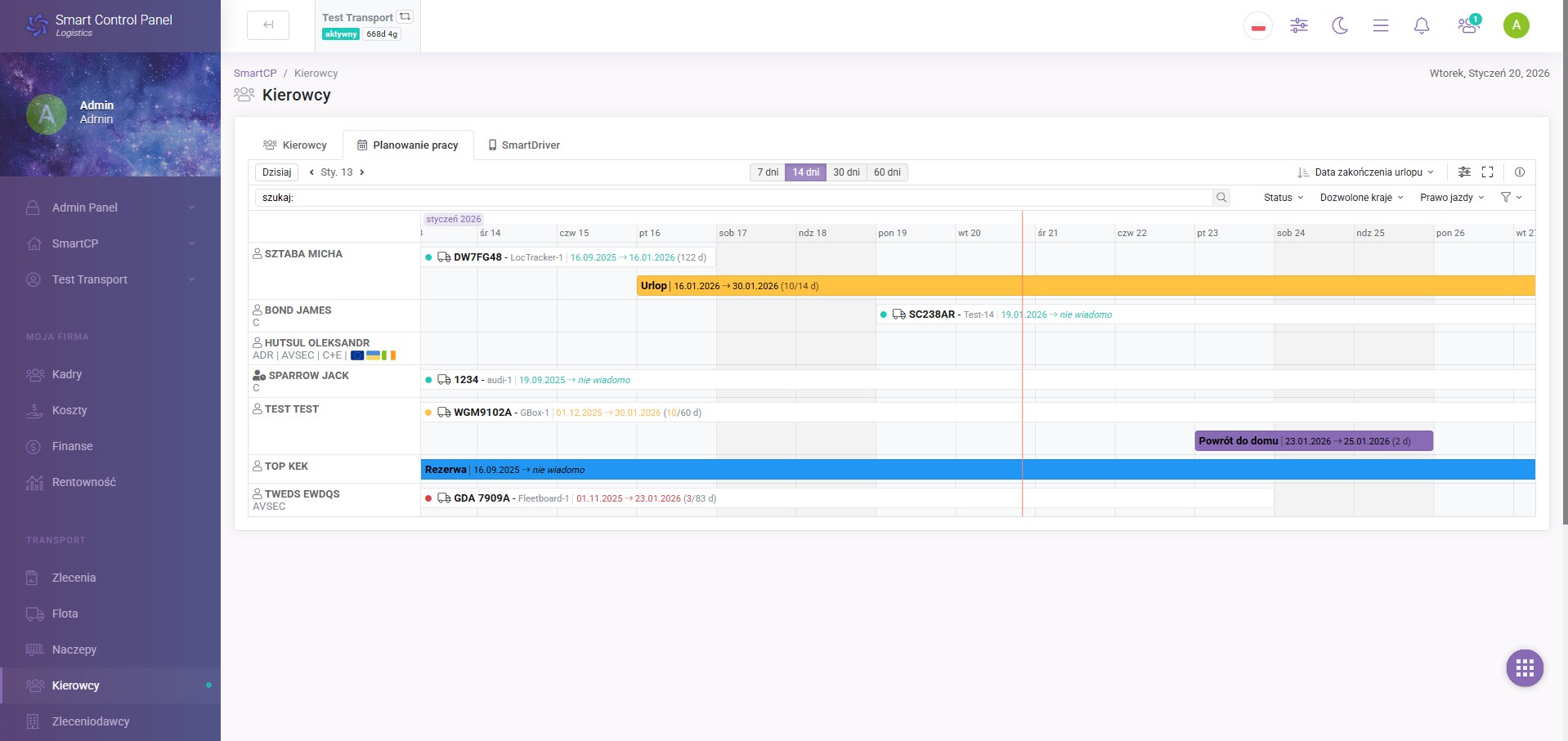The height and width of the screenshot is (741, 1568).
Task: Toggle dark mode moon icon
Action: click(x=1340, y=25)
